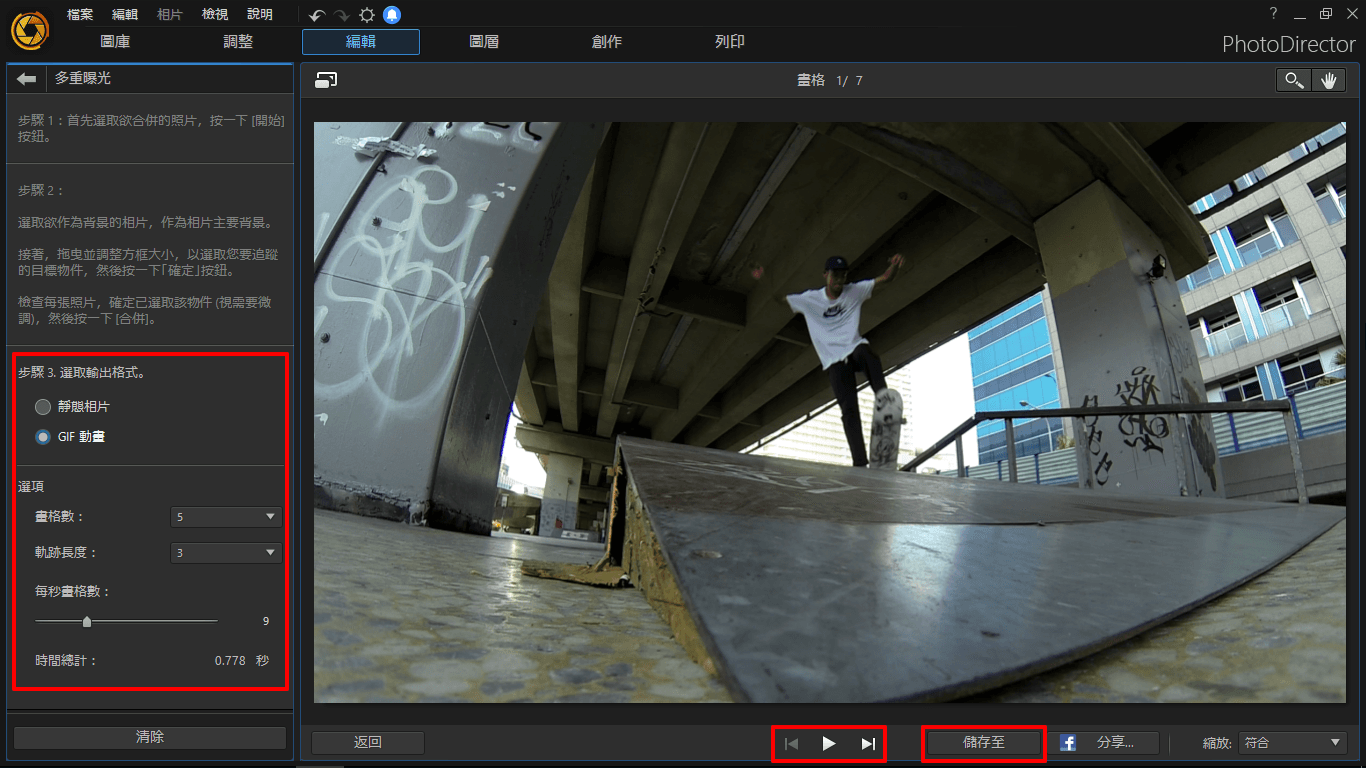This screenshot has width=1366, height=768.
Task: Switch to the 圖層 module tab
Action: (x=484, y=42)
